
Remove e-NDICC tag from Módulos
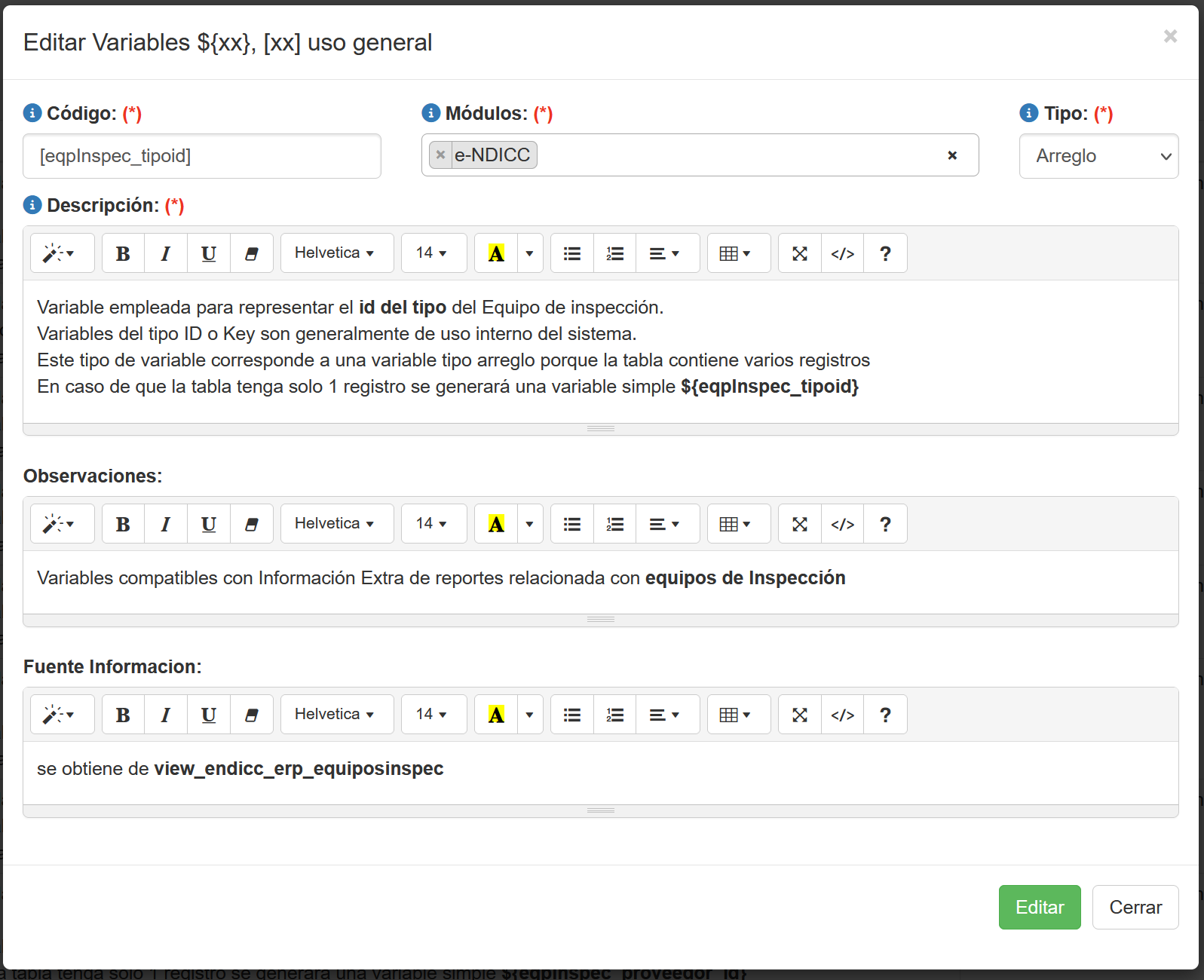441,155
